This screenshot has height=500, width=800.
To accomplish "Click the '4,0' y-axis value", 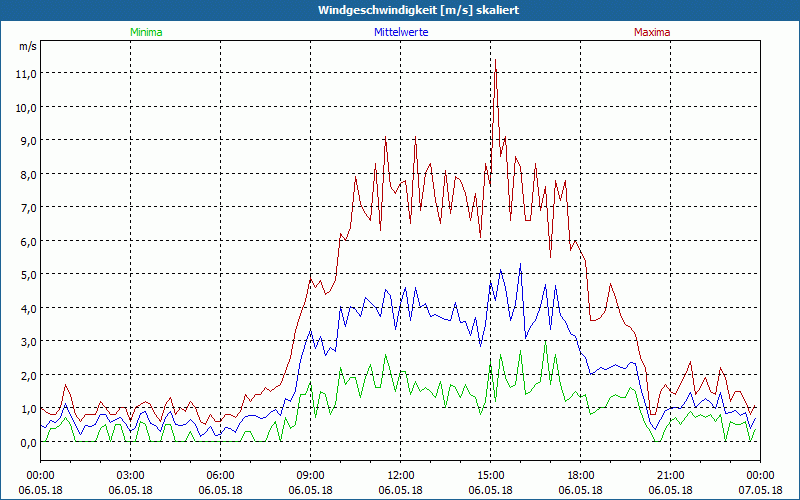I will coord(29,308).
